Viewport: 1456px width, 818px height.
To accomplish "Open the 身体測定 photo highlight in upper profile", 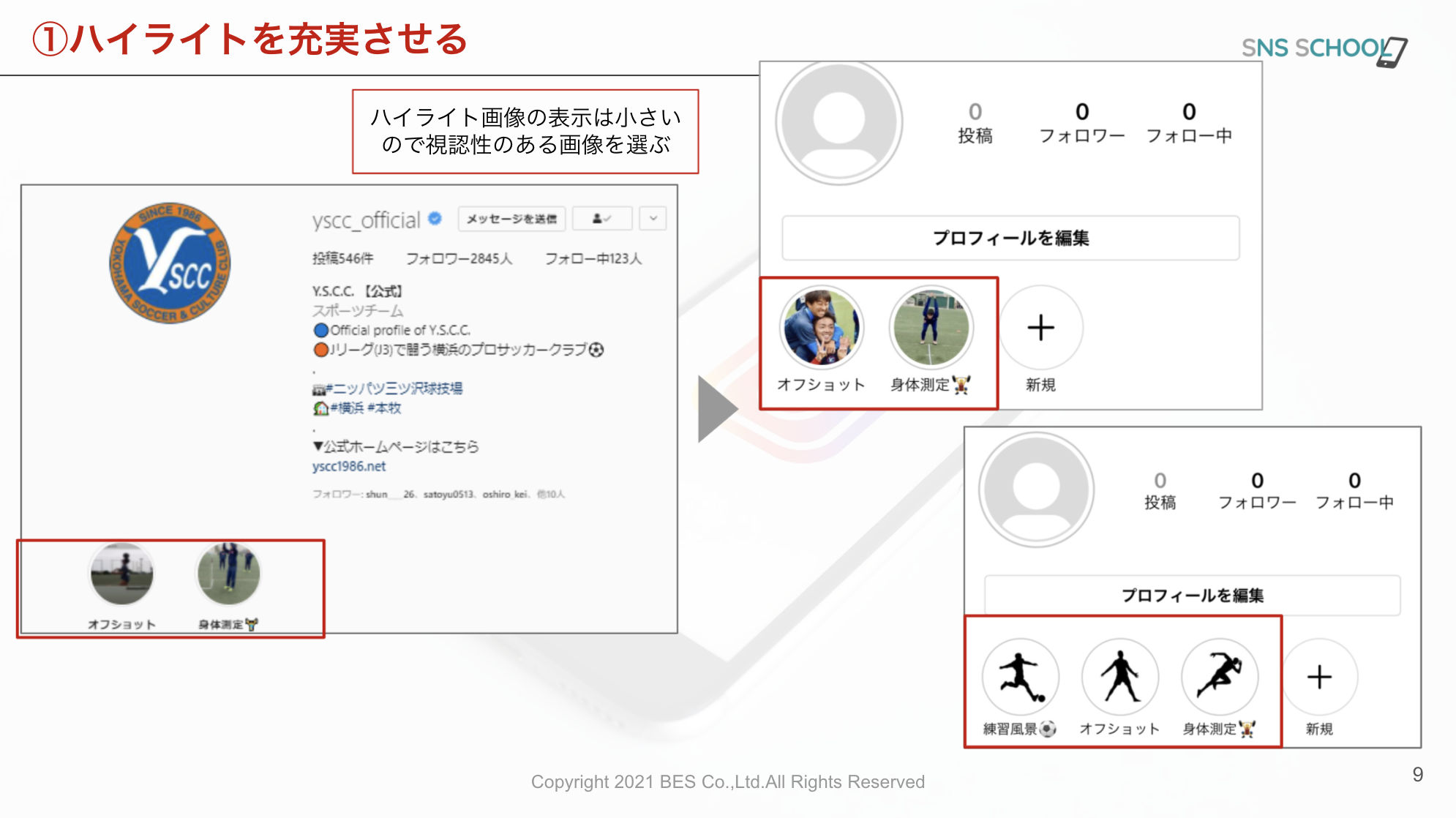I will coord(930,328).
